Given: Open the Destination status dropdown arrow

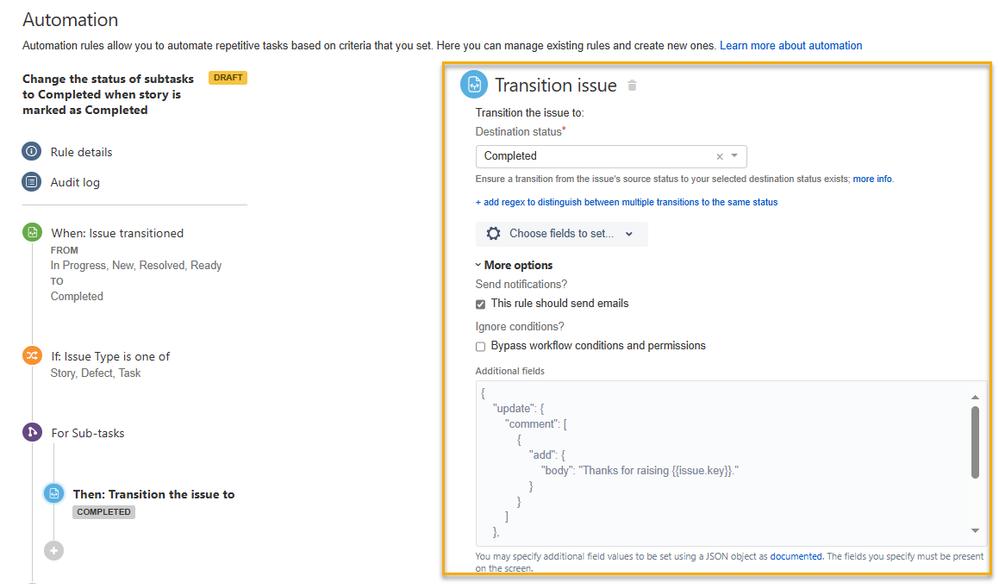Looking at the screenshot, I should pyautogui.click(x=735, y=156).
